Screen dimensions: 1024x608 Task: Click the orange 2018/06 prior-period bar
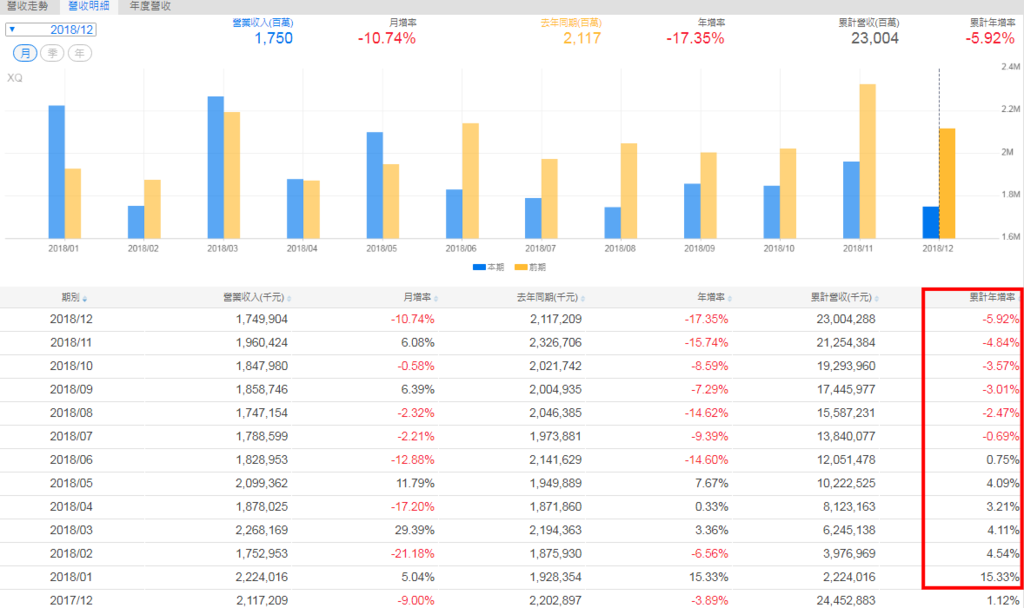pos(470,181)
